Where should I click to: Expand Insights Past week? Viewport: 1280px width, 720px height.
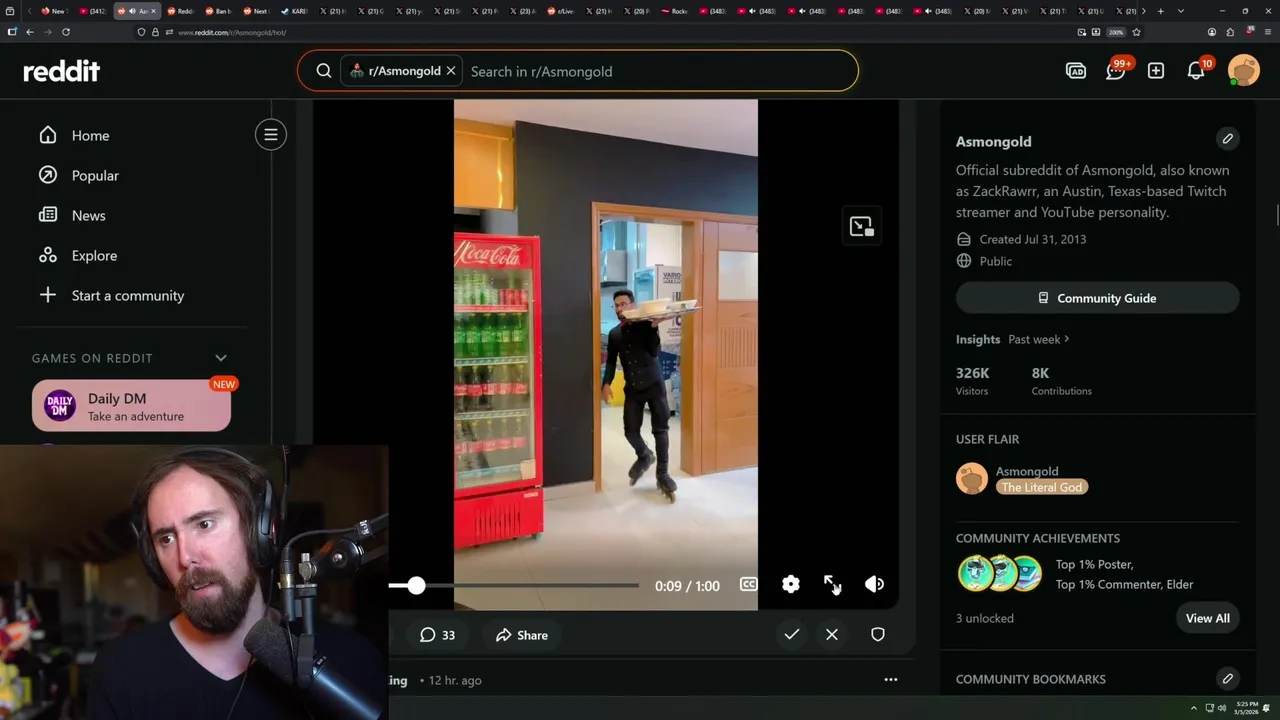coord(1039,339)
